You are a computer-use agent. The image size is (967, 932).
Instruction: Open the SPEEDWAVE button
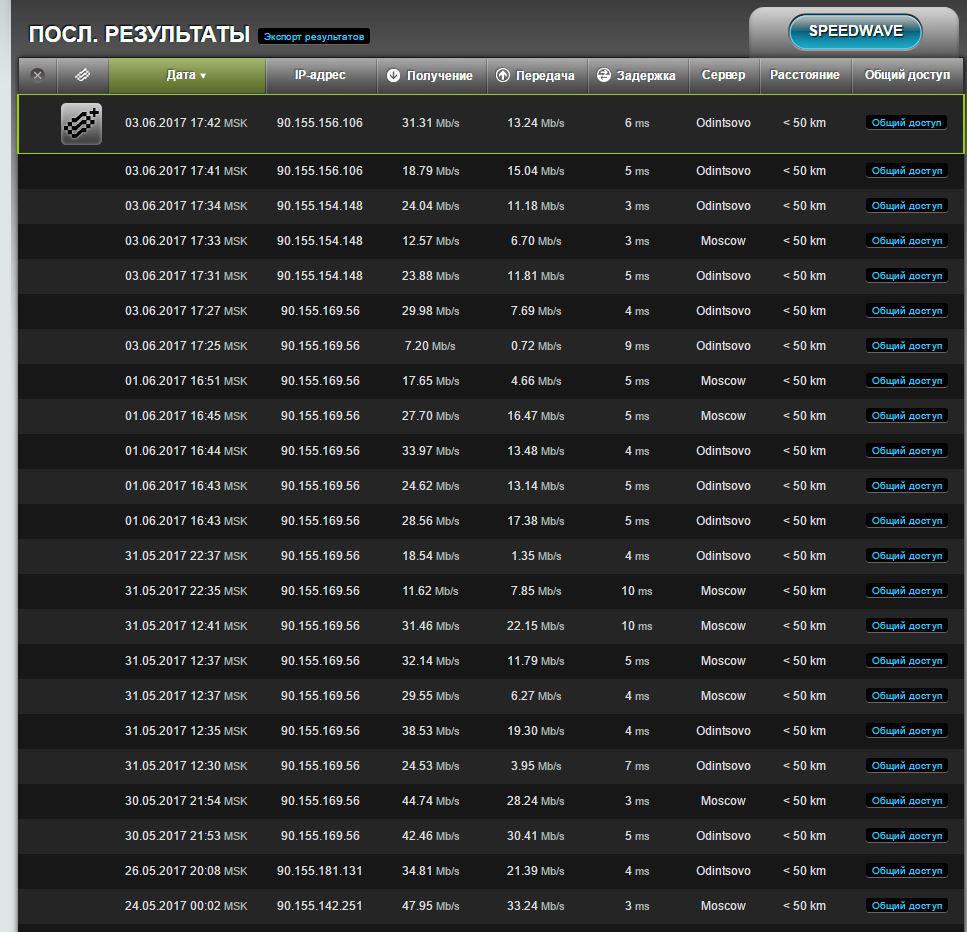(x=855, y=31)
